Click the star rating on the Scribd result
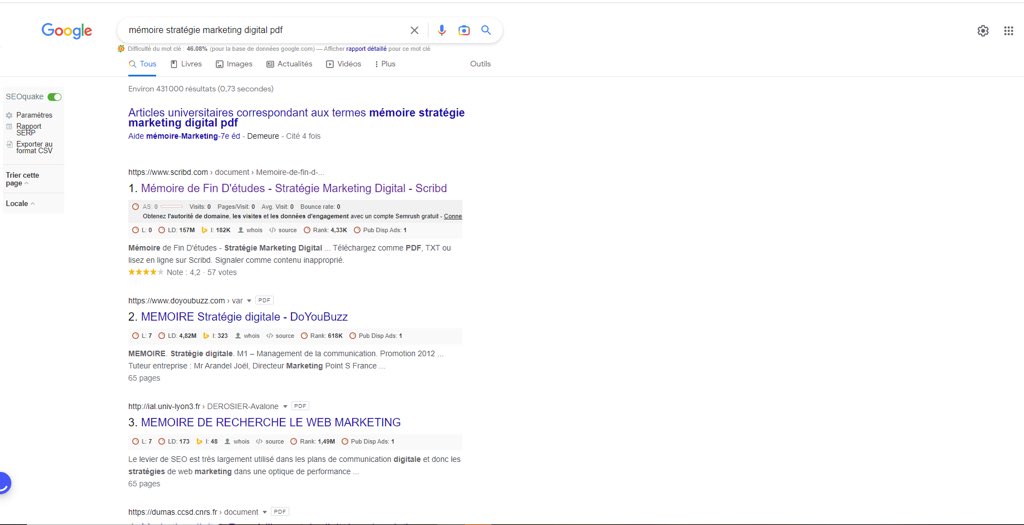This screenshot has height=525, width=1024. tap(146, 272)
